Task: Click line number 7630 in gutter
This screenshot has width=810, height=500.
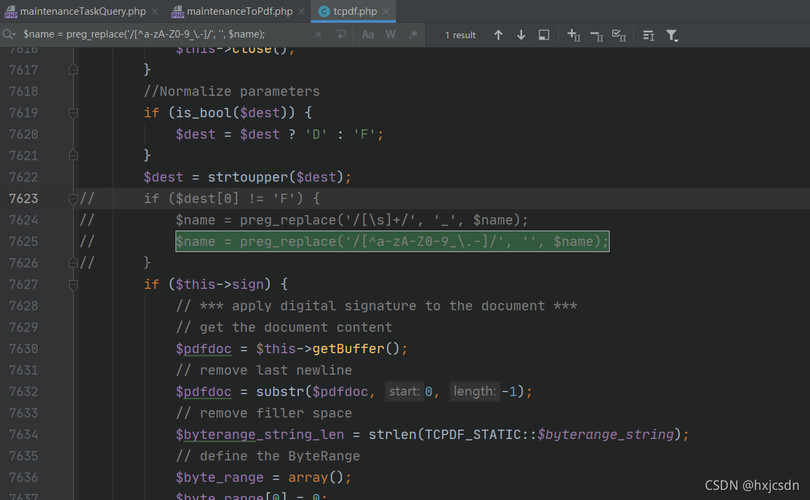Action: click(23, 349)
